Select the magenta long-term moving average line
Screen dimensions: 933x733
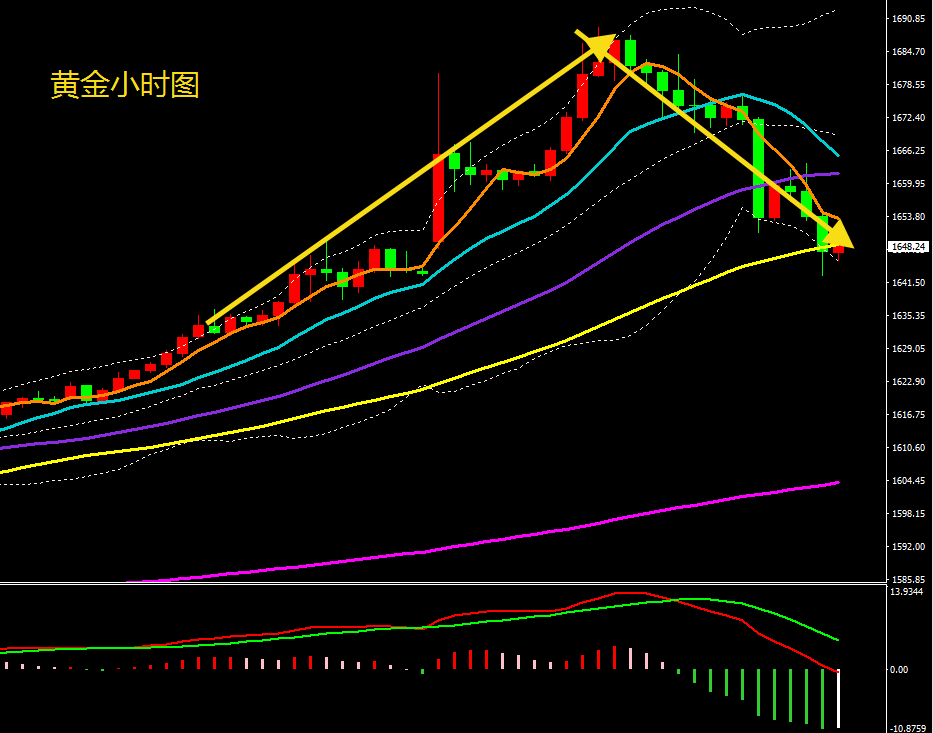point(482,543)
